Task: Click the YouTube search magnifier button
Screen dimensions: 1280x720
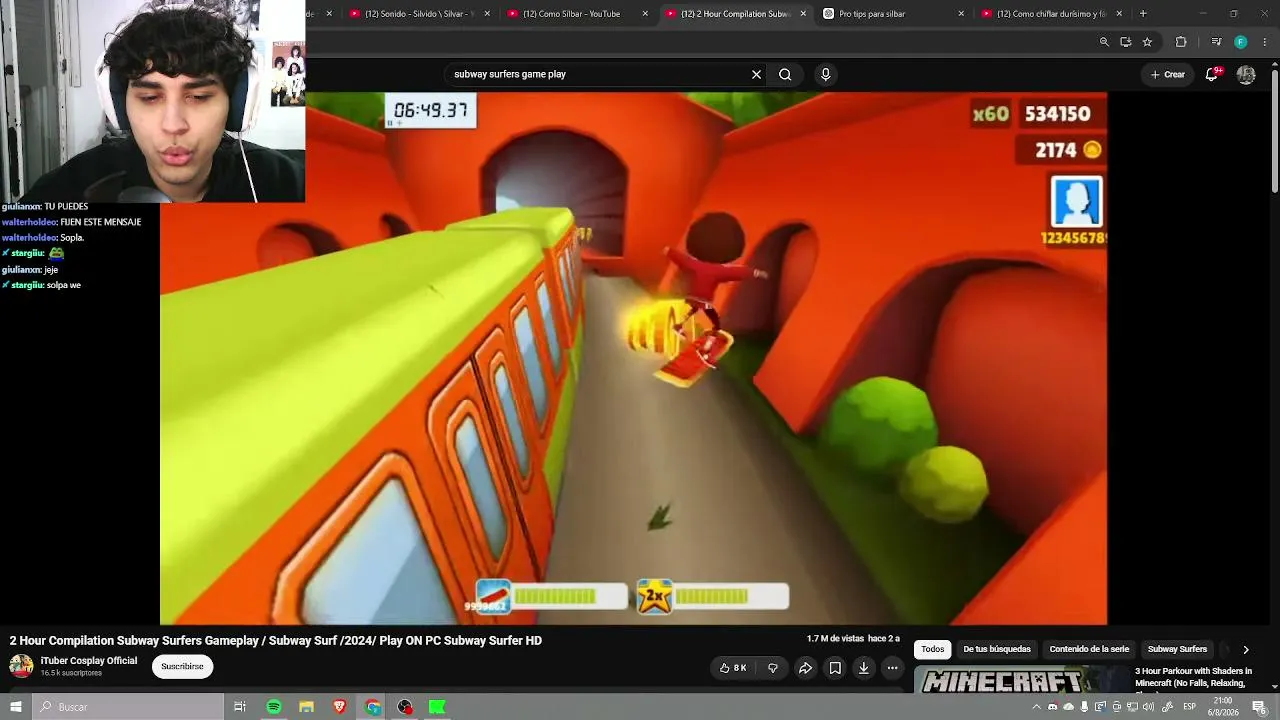Action: (785, 74)
